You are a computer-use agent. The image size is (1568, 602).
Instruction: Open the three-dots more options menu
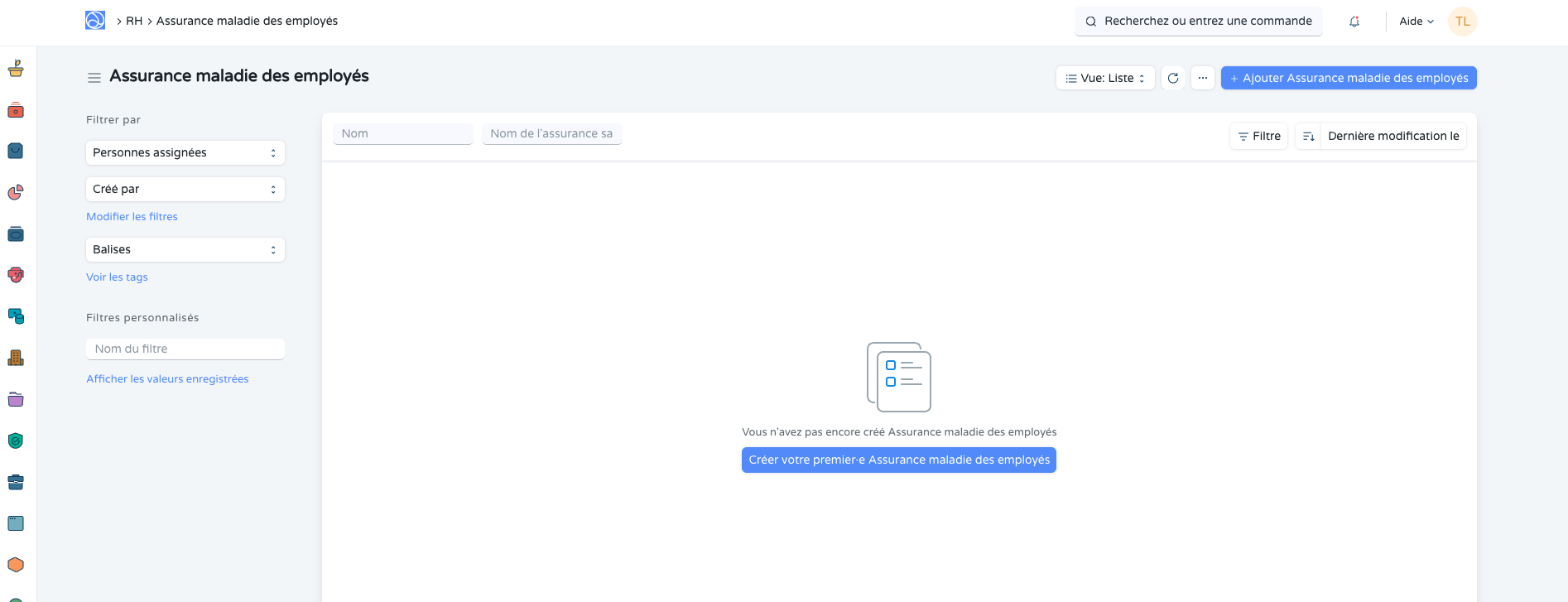pos(1203,78)
